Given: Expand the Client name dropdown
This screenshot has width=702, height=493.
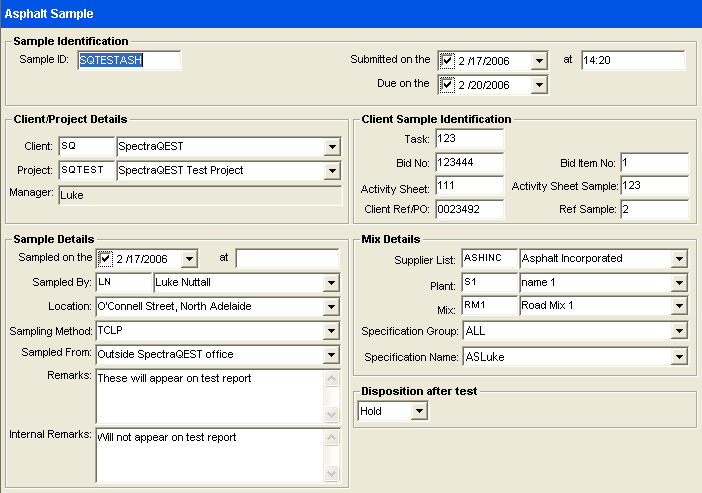Looking at the screenshot, I should [332, 147].
